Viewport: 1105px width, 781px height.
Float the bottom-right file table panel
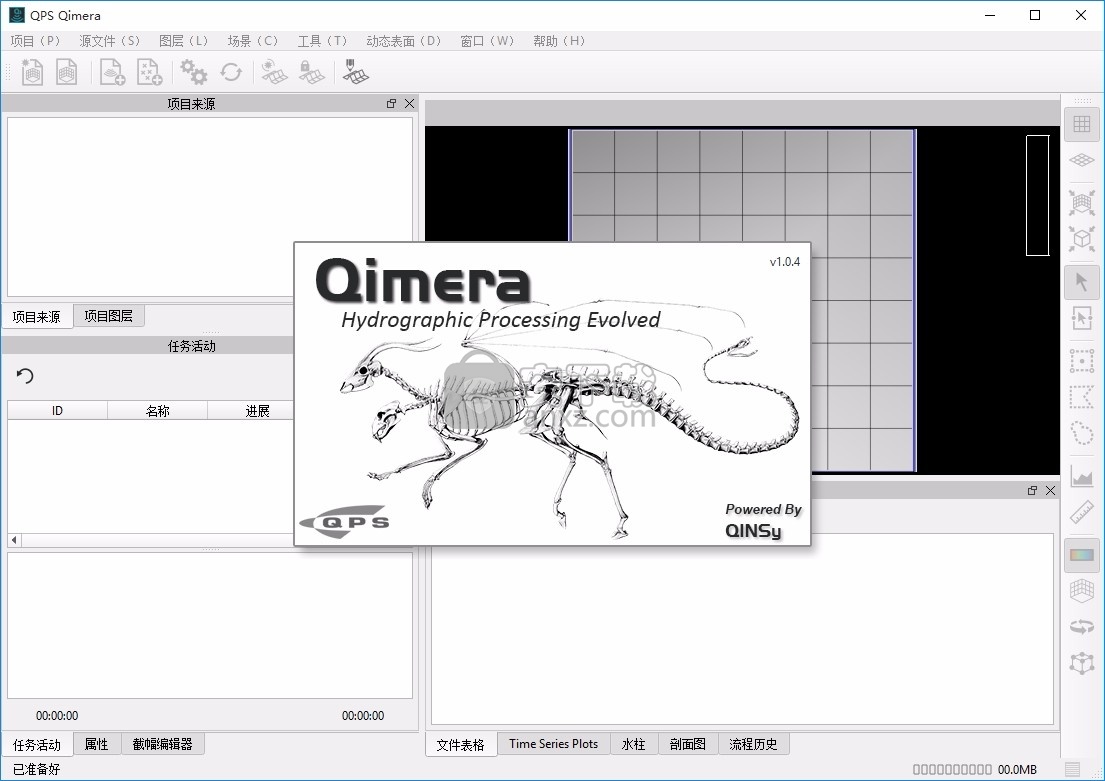(x=1032, y=491)
